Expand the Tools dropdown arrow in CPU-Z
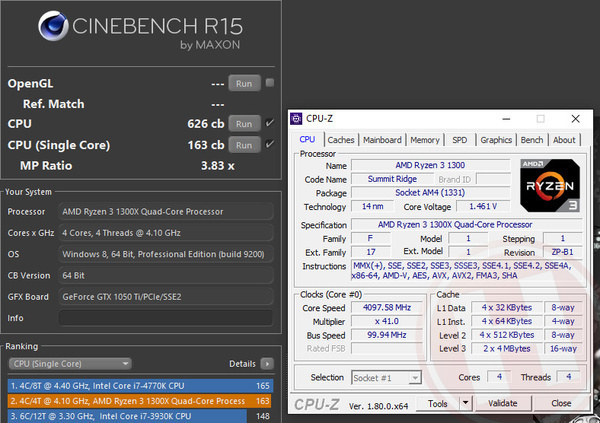 [x=465, y=403]
